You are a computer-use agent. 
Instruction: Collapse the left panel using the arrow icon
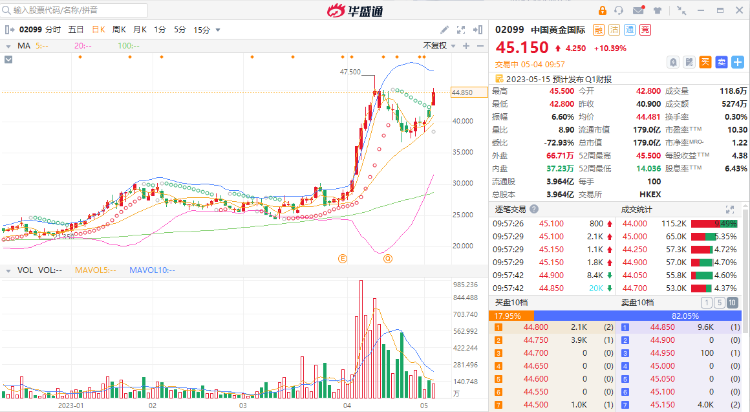pos(9,30)
